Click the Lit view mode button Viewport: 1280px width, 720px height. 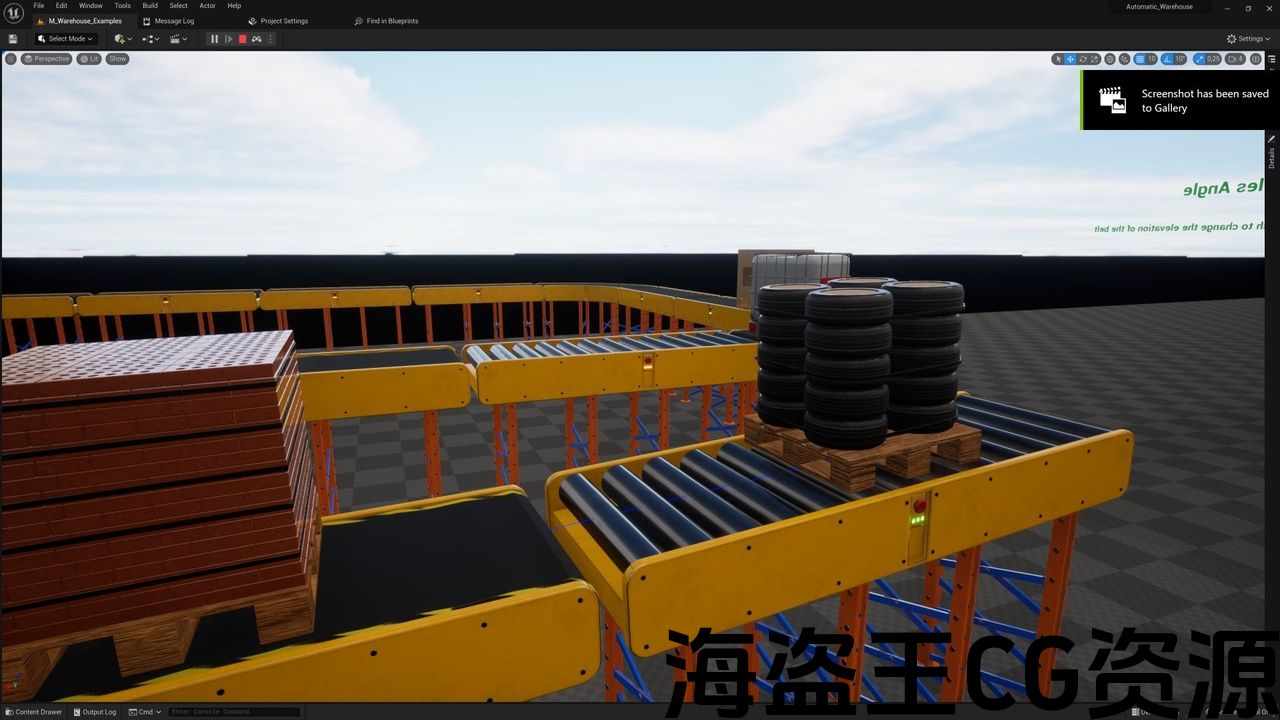pyautogui.click(x=89, y=59)
